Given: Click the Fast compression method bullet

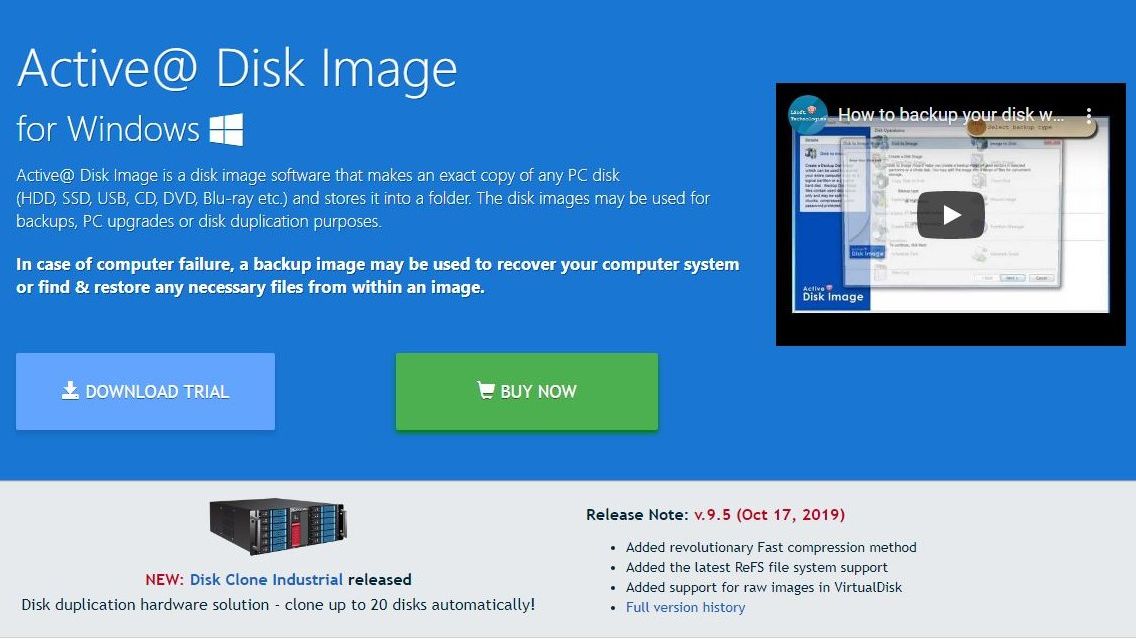Looking at the screenshot, I should point(771,547).
